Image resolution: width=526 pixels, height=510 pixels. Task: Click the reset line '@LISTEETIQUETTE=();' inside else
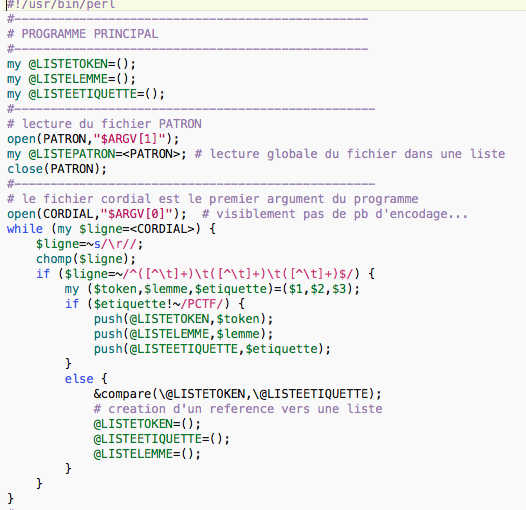(162, 439)
